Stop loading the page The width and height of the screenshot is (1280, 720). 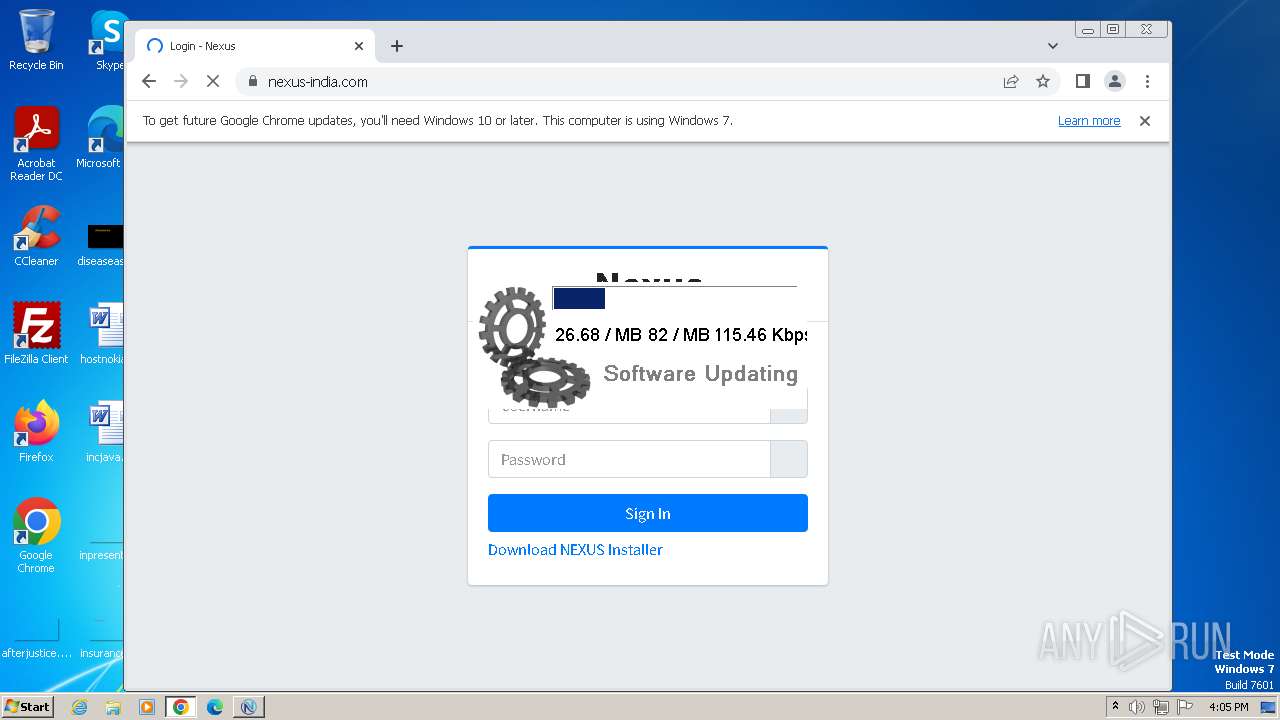[213, 82]
